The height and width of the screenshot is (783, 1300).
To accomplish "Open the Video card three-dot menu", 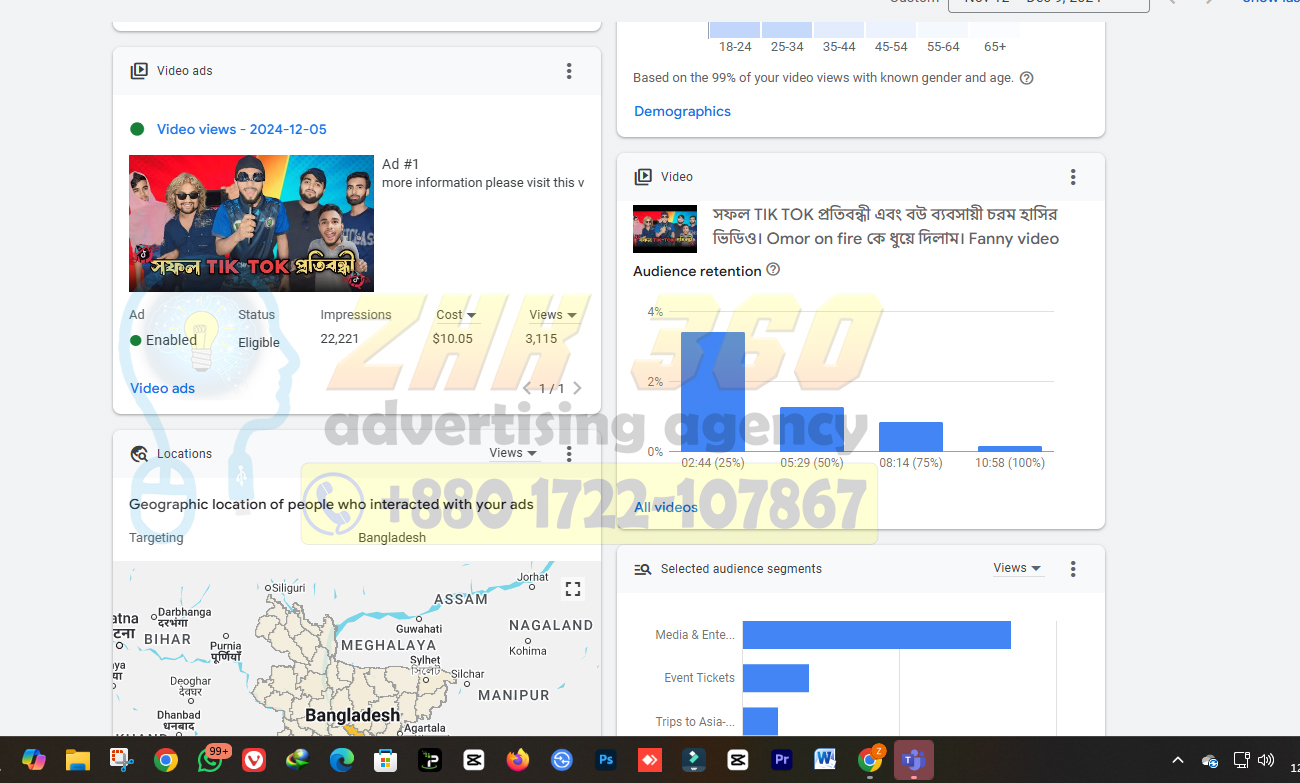I will click(1073, 177).
